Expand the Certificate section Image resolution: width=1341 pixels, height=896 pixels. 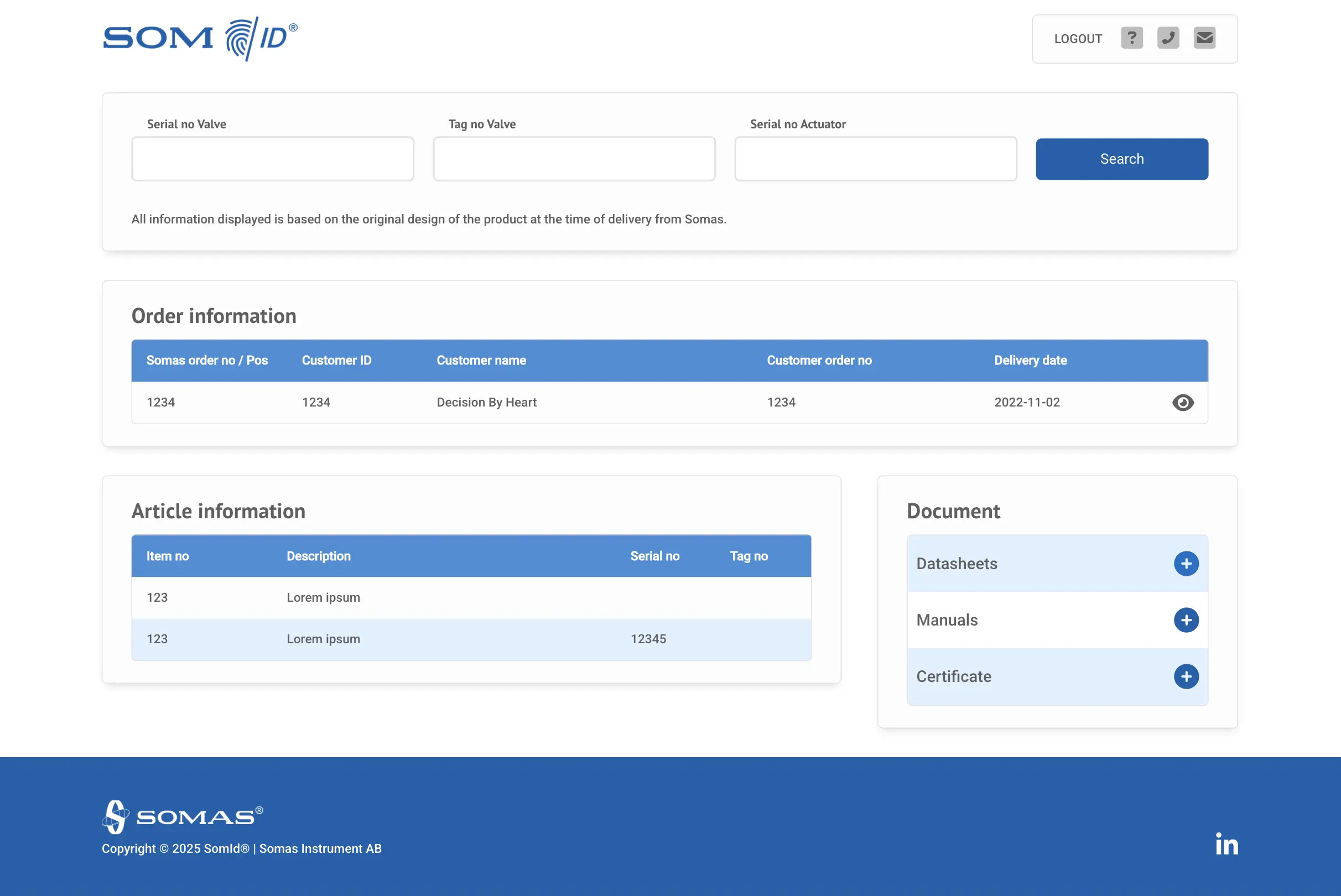coord(1186,676)
